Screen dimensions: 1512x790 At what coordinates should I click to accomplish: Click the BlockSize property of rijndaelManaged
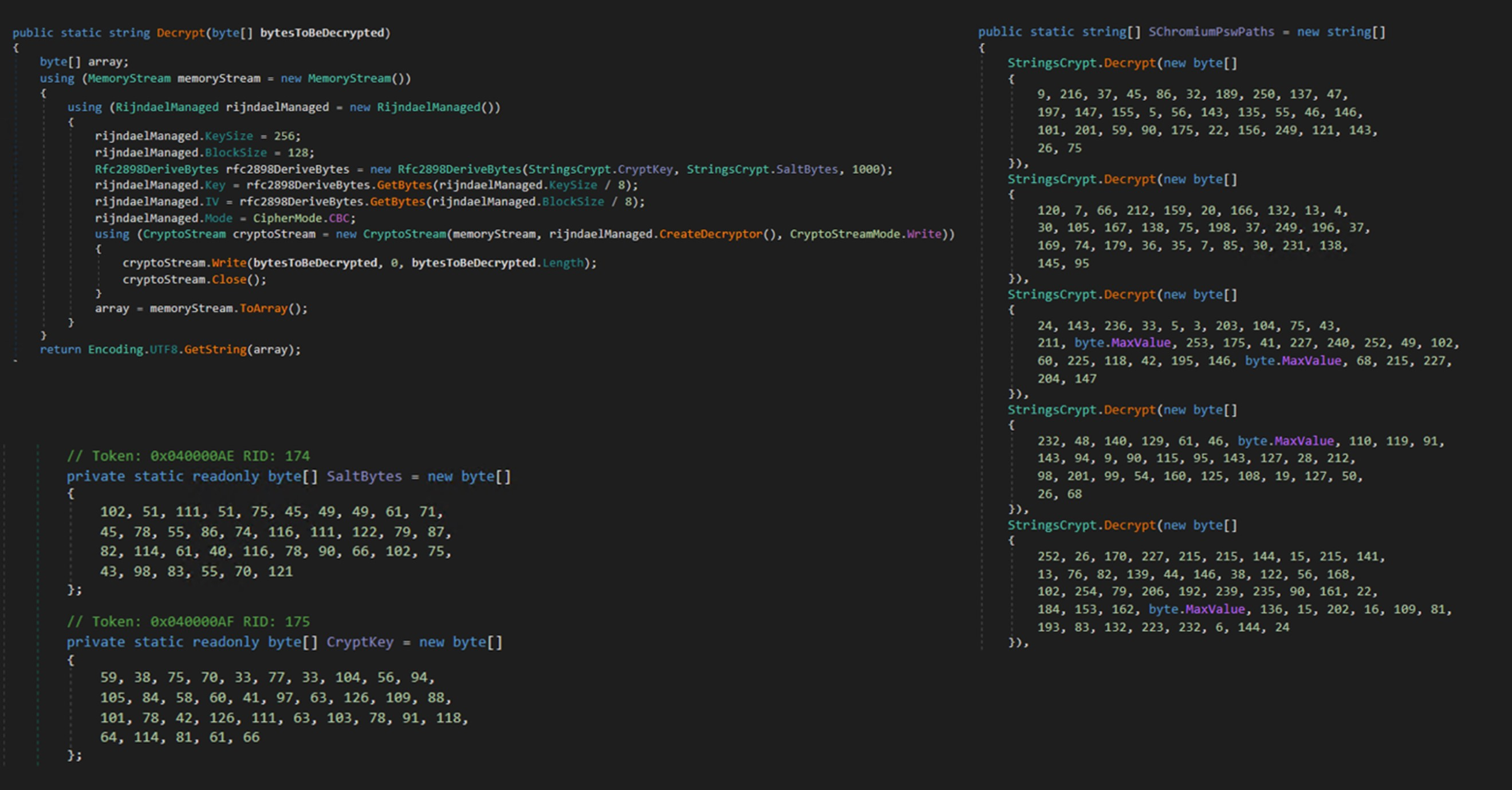click(235, 152)
